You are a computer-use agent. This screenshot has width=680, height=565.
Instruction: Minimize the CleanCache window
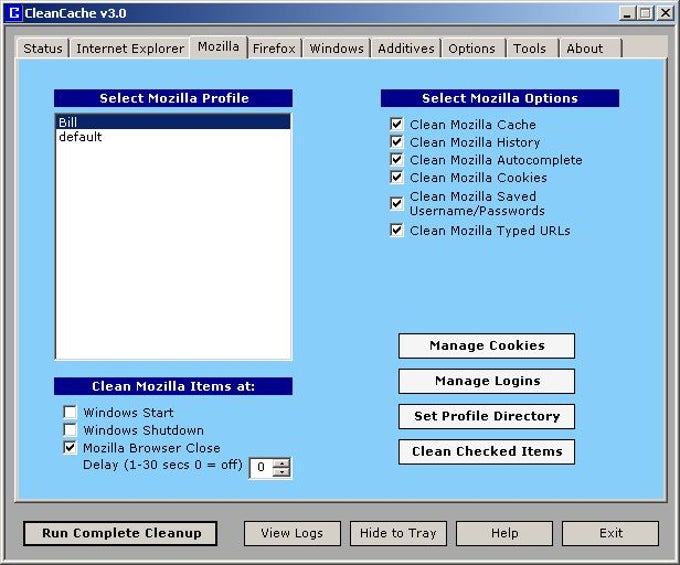point(627,13)
